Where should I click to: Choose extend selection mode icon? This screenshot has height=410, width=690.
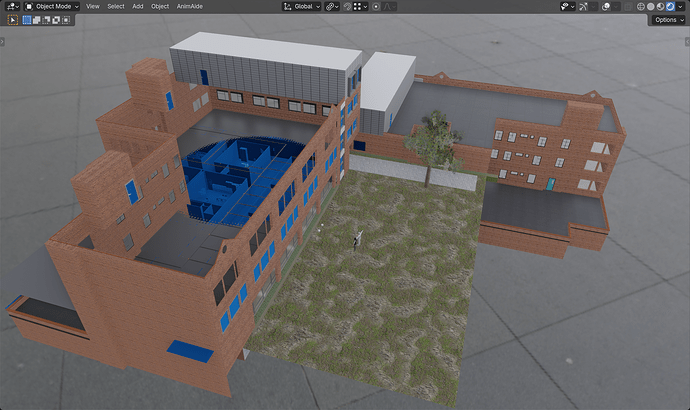coord(37,20)
